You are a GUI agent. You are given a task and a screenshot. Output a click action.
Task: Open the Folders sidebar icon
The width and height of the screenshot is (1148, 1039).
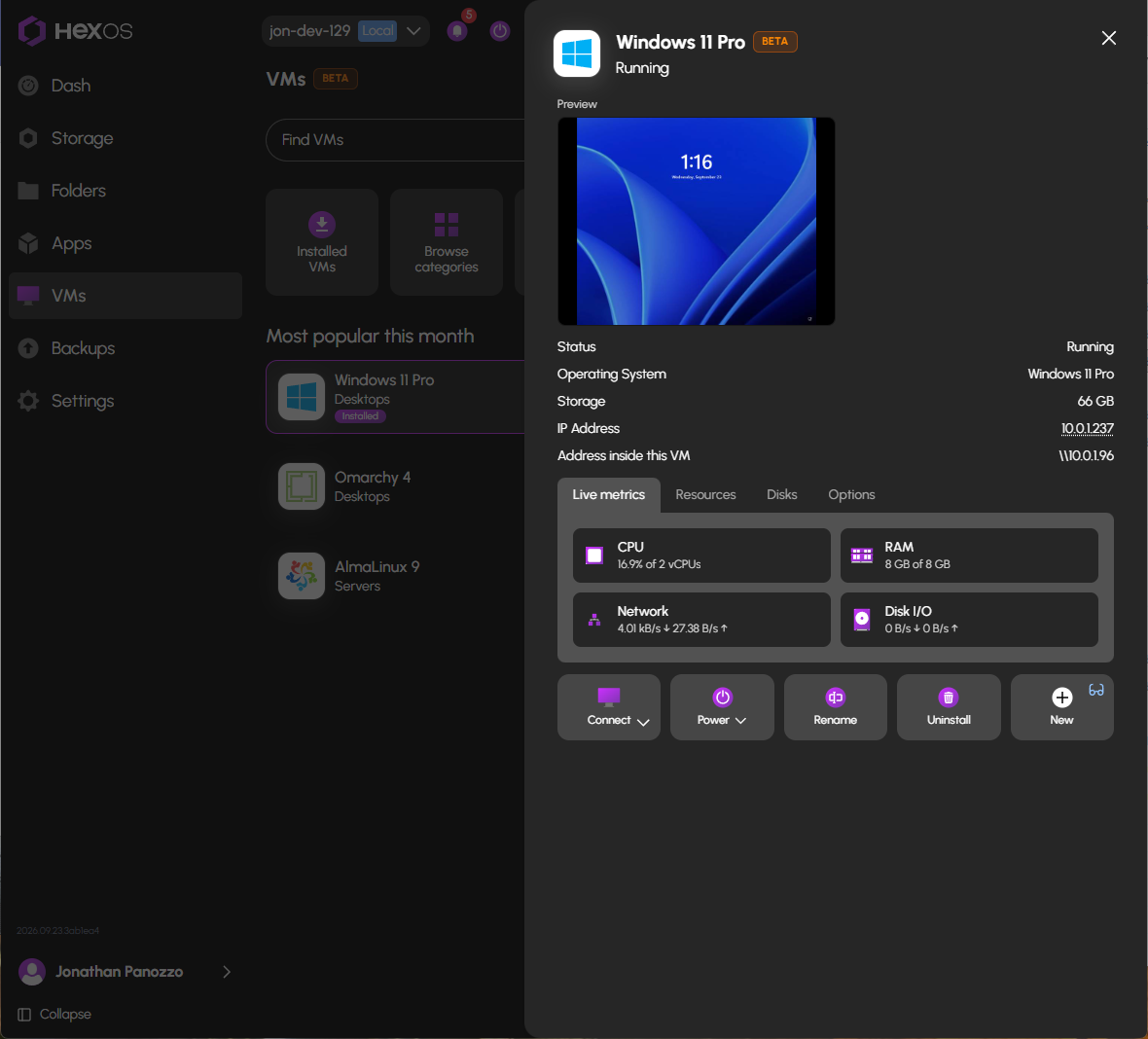[28, 191]
